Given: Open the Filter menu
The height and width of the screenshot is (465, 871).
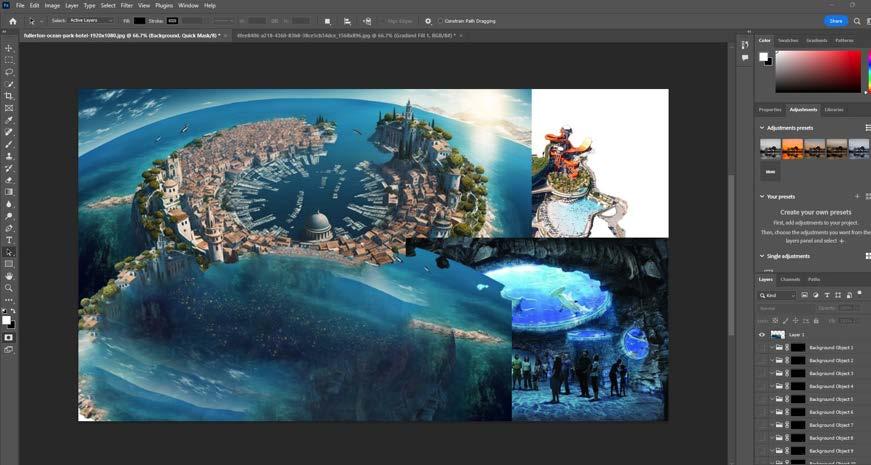Looking at the screenshot, I should coord(126,5).
